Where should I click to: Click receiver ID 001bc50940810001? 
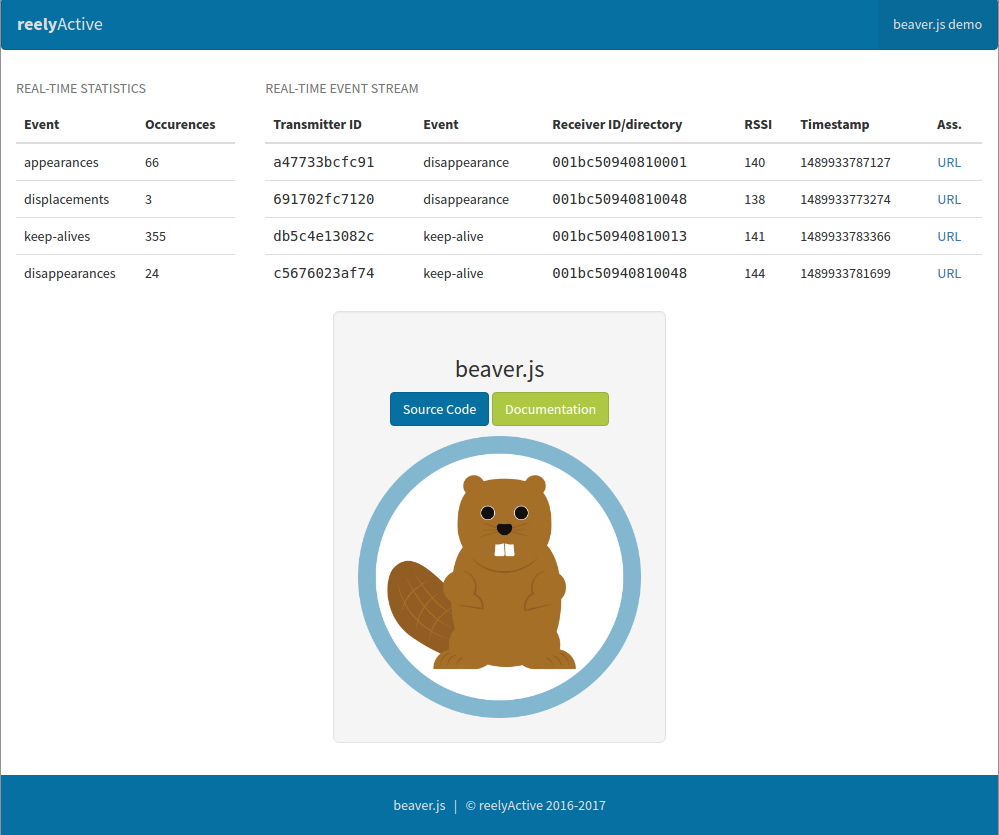tap(619, 162)
